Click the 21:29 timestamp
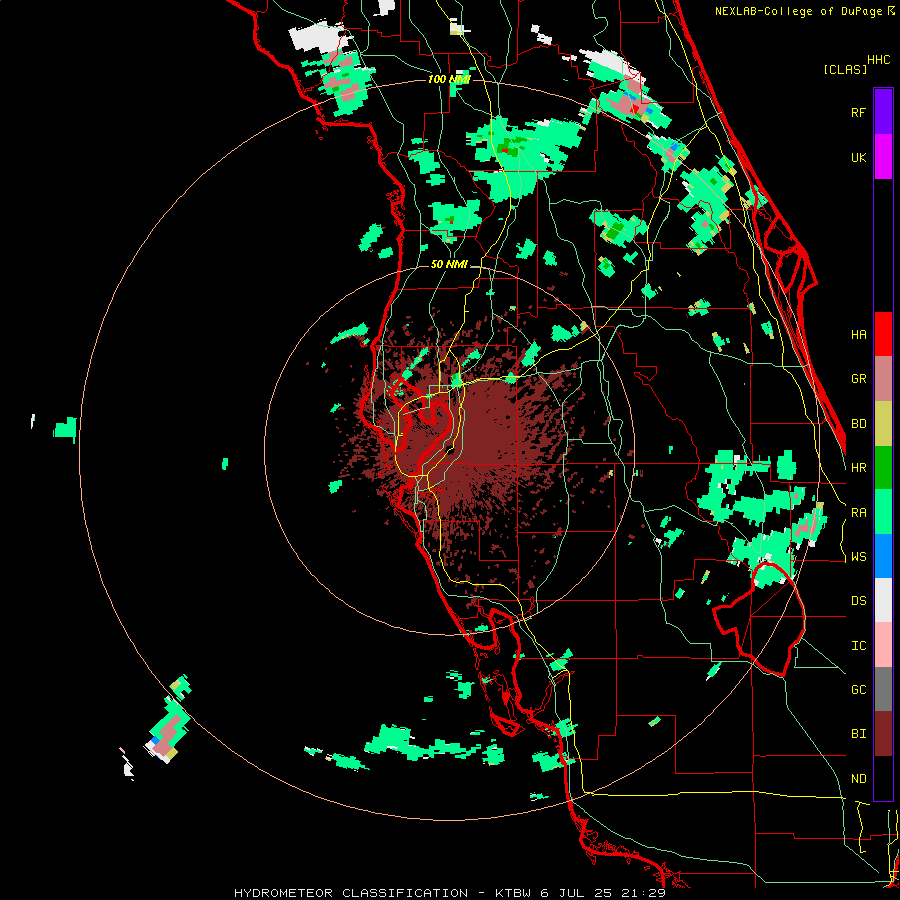This screenshot has width=900, height=900. tap(644, 893)
